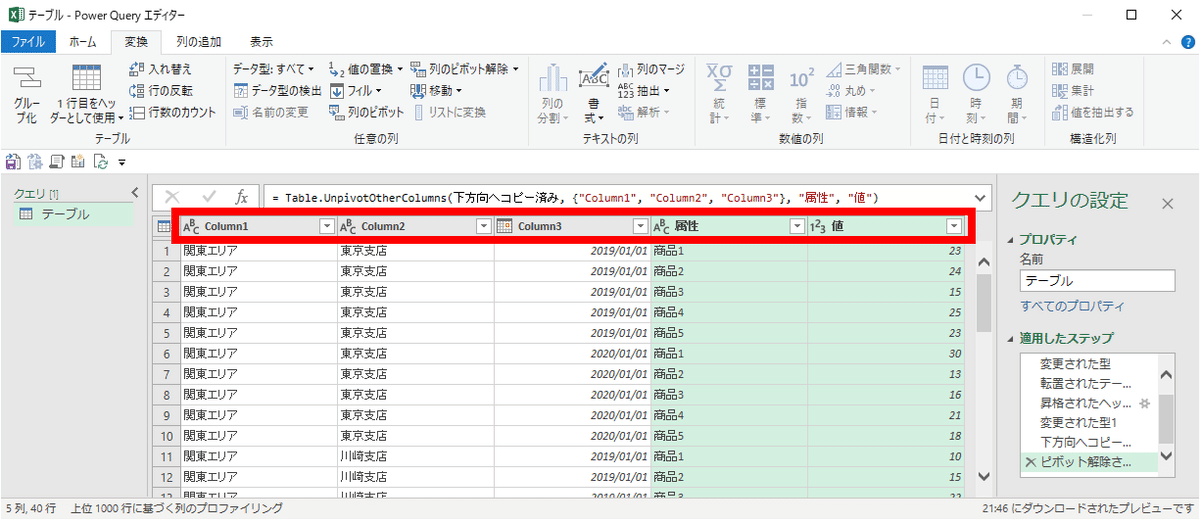Switch to the ホーム tab

click(83, 42)
